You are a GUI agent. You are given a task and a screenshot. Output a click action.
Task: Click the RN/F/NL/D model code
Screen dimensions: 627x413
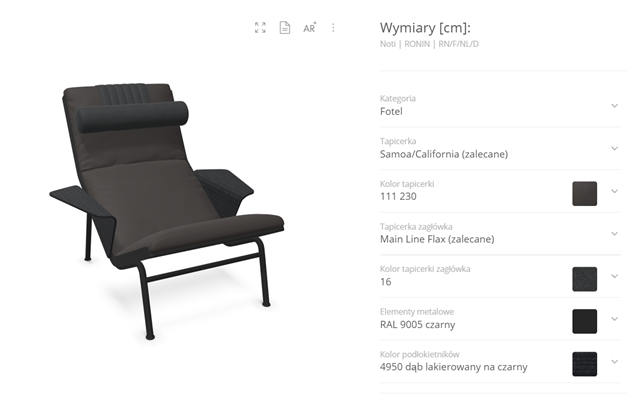[458, 44]
